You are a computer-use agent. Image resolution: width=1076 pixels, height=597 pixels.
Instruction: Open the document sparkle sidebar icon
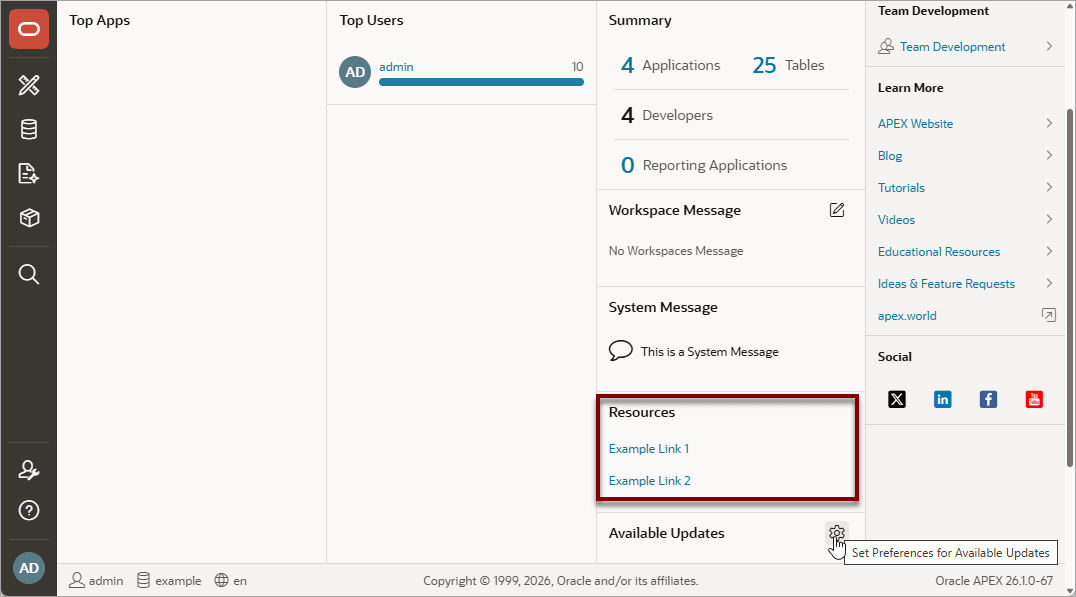(29, 174)
